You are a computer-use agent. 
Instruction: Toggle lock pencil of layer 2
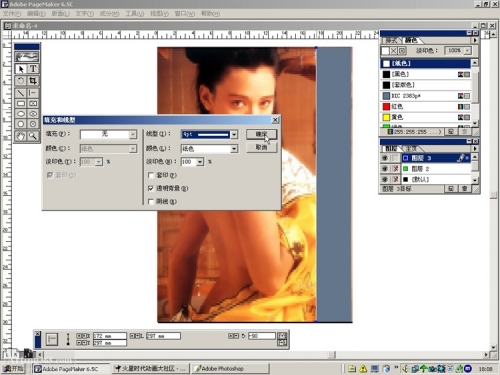(x=395, y=169)
